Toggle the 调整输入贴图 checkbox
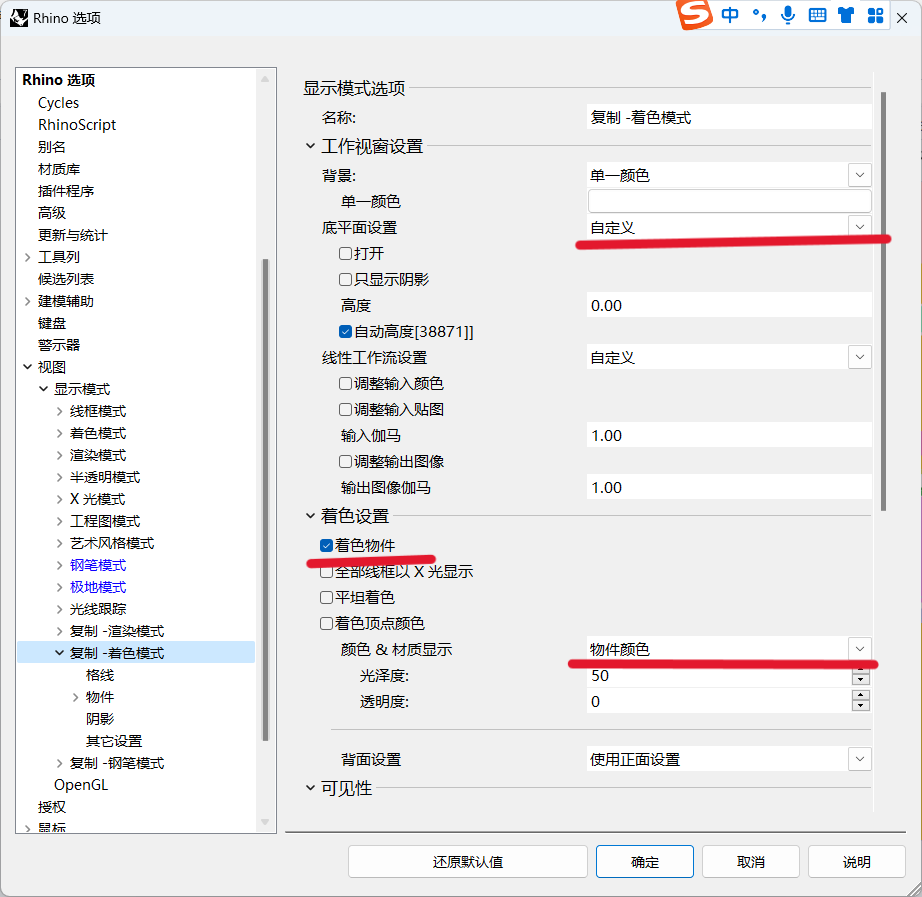922x897 pixels. click(346, 409)
